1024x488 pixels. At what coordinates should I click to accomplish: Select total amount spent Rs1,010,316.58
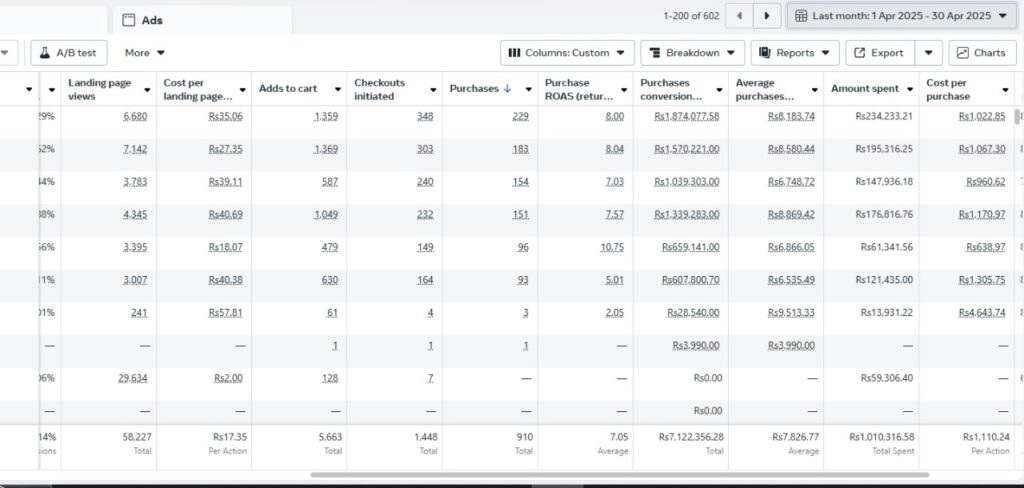click(x=882, y=437)
